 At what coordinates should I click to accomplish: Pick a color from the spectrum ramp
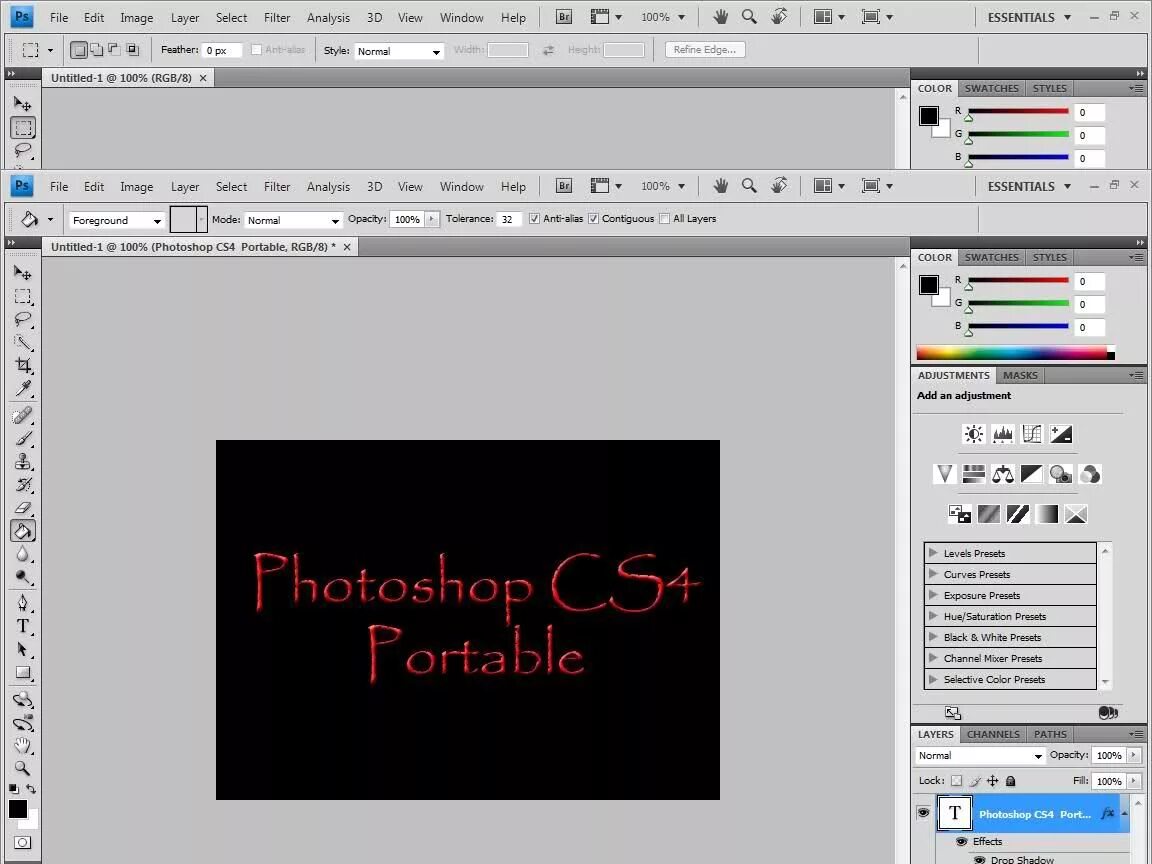[1015, 353]
